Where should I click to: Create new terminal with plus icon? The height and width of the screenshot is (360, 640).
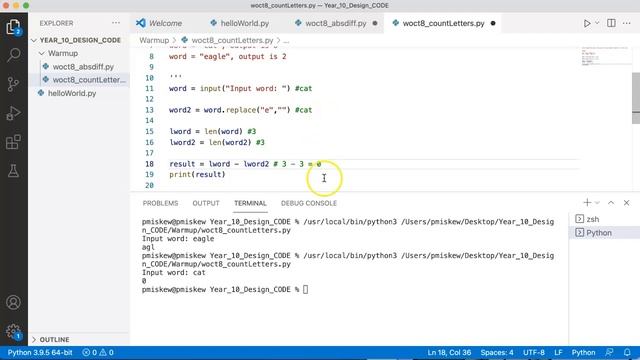click(587, 202)
